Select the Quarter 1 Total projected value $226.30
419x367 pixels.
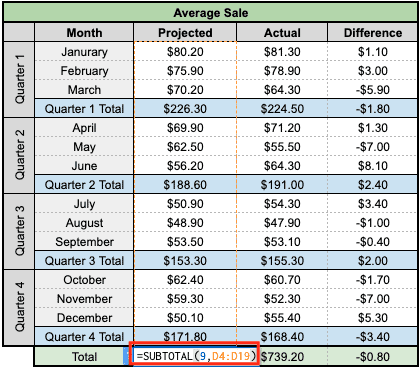pyautogui.click(x=185, y=109)
